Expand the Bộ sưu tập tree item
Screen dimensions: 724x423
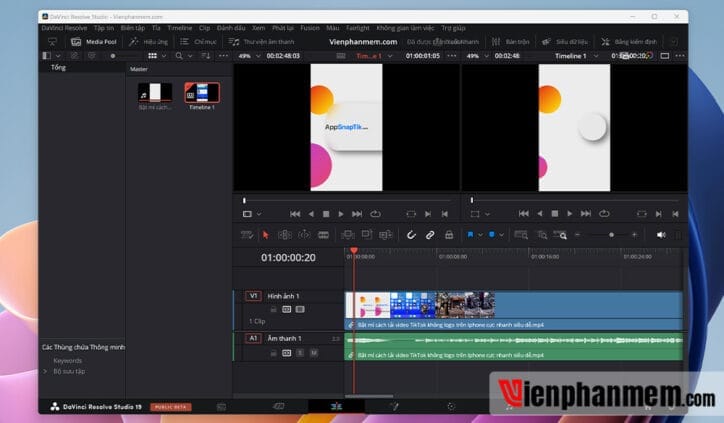tap(45, 371)
